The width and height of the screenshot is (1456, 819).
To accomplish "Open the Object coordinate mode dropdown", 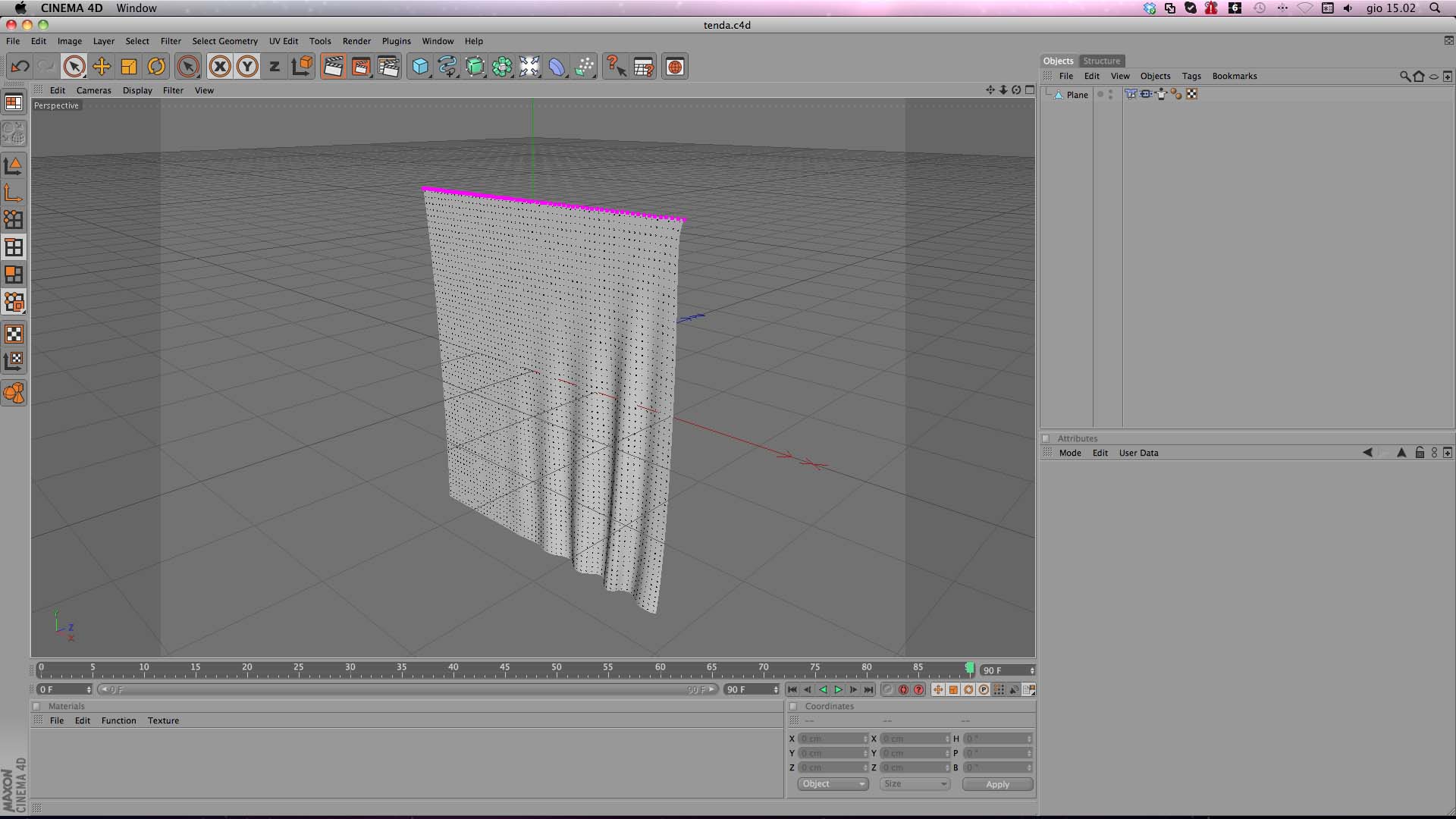I will (833, 784).
